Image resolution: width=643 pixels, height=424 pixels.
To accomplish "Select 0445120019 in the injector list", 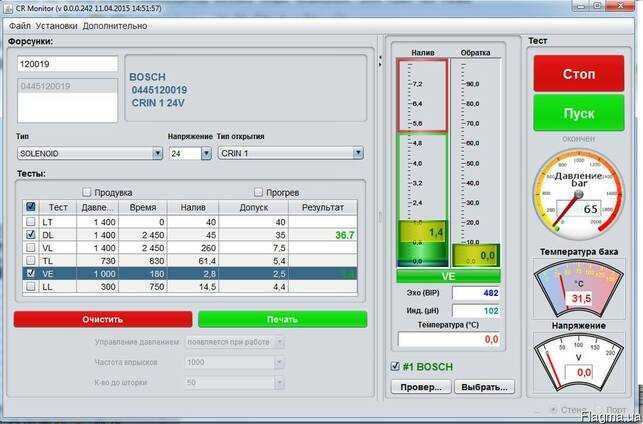I will 67,86.
